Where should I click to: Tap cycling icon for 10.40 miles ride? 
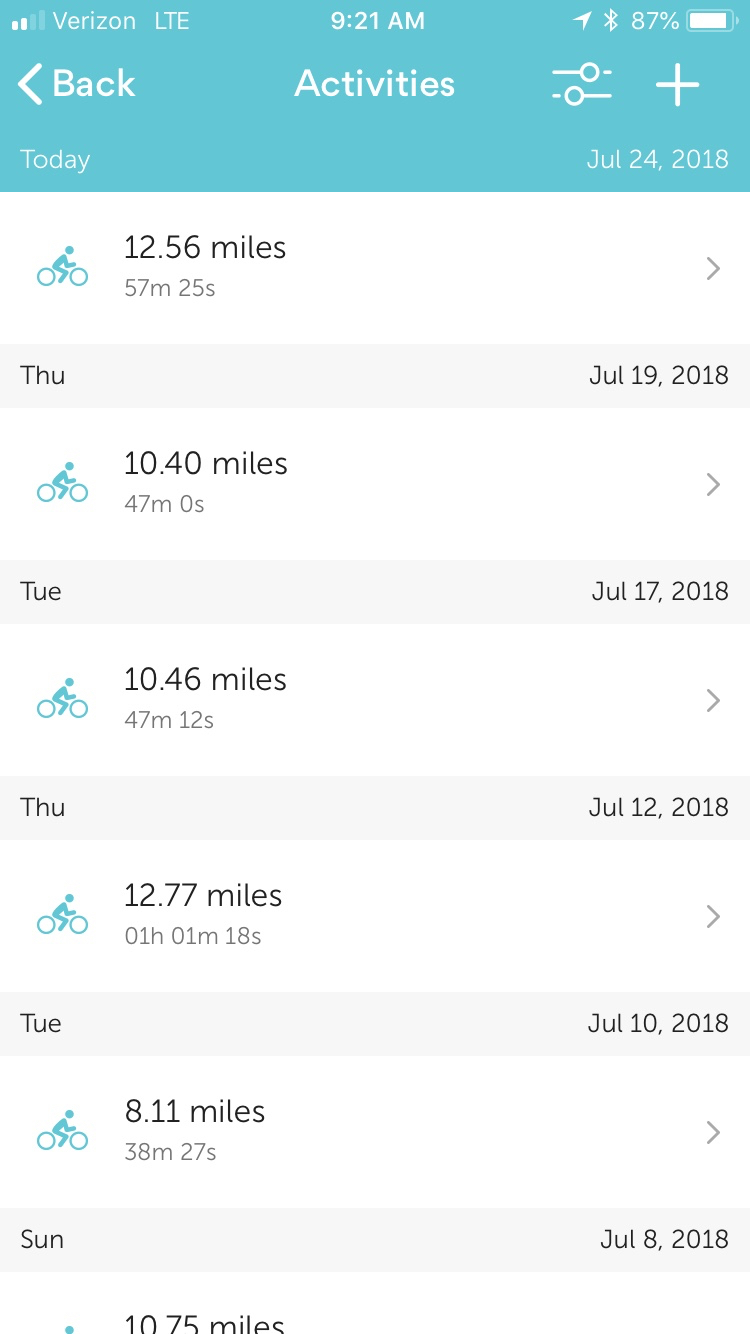[62, 483]
